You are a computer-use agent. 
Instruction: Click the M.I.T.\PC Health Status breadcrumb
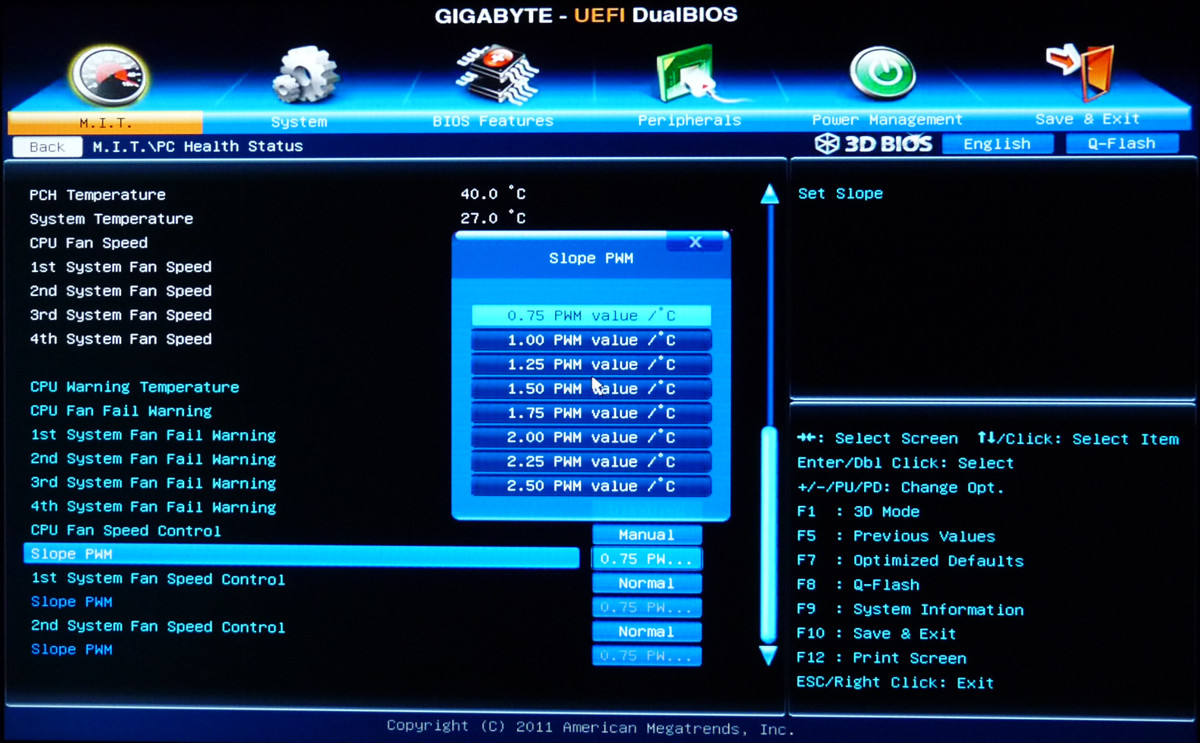click(x=198, y=146)
